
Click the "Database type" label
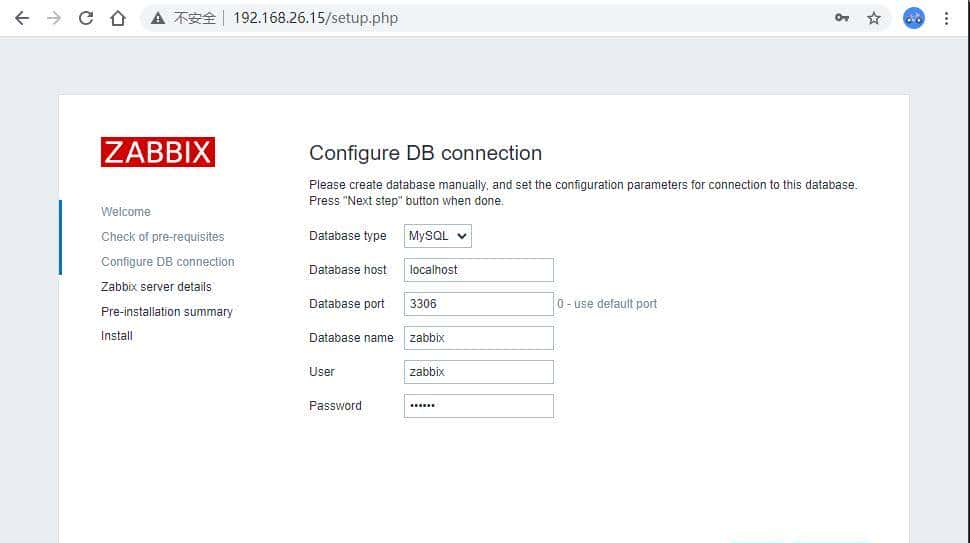[348, 236]
